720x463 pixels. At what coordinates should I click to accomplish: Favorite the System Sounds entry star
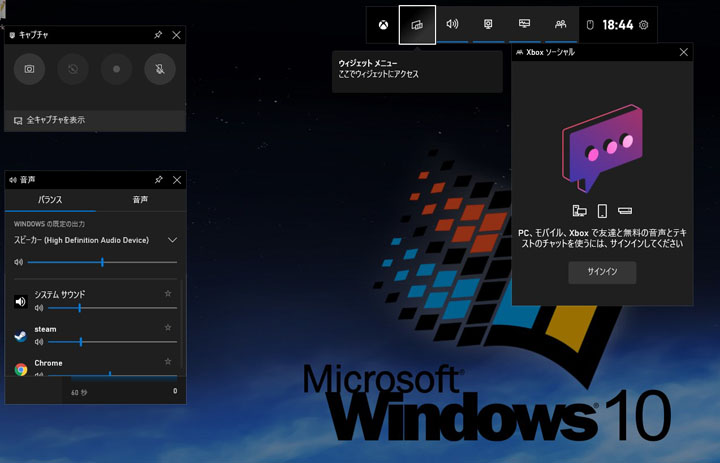tap(168, 294)
